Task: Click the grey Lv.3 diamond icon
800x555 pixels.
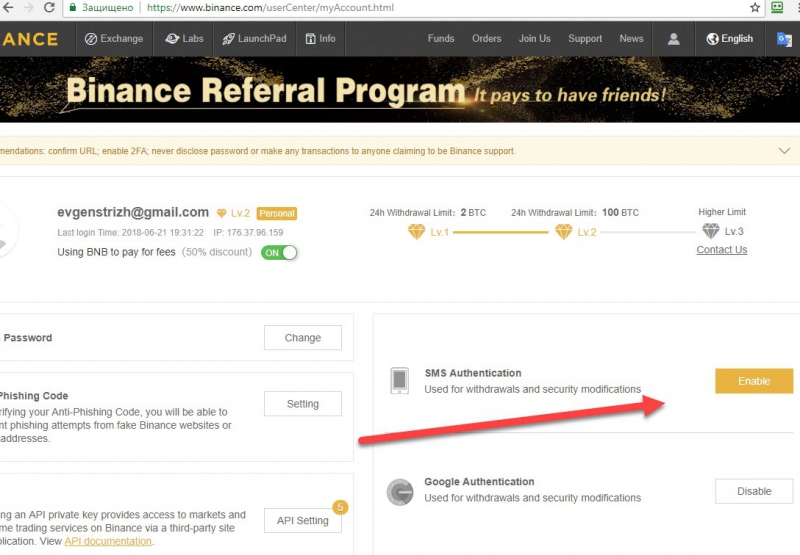Action: 711,231
